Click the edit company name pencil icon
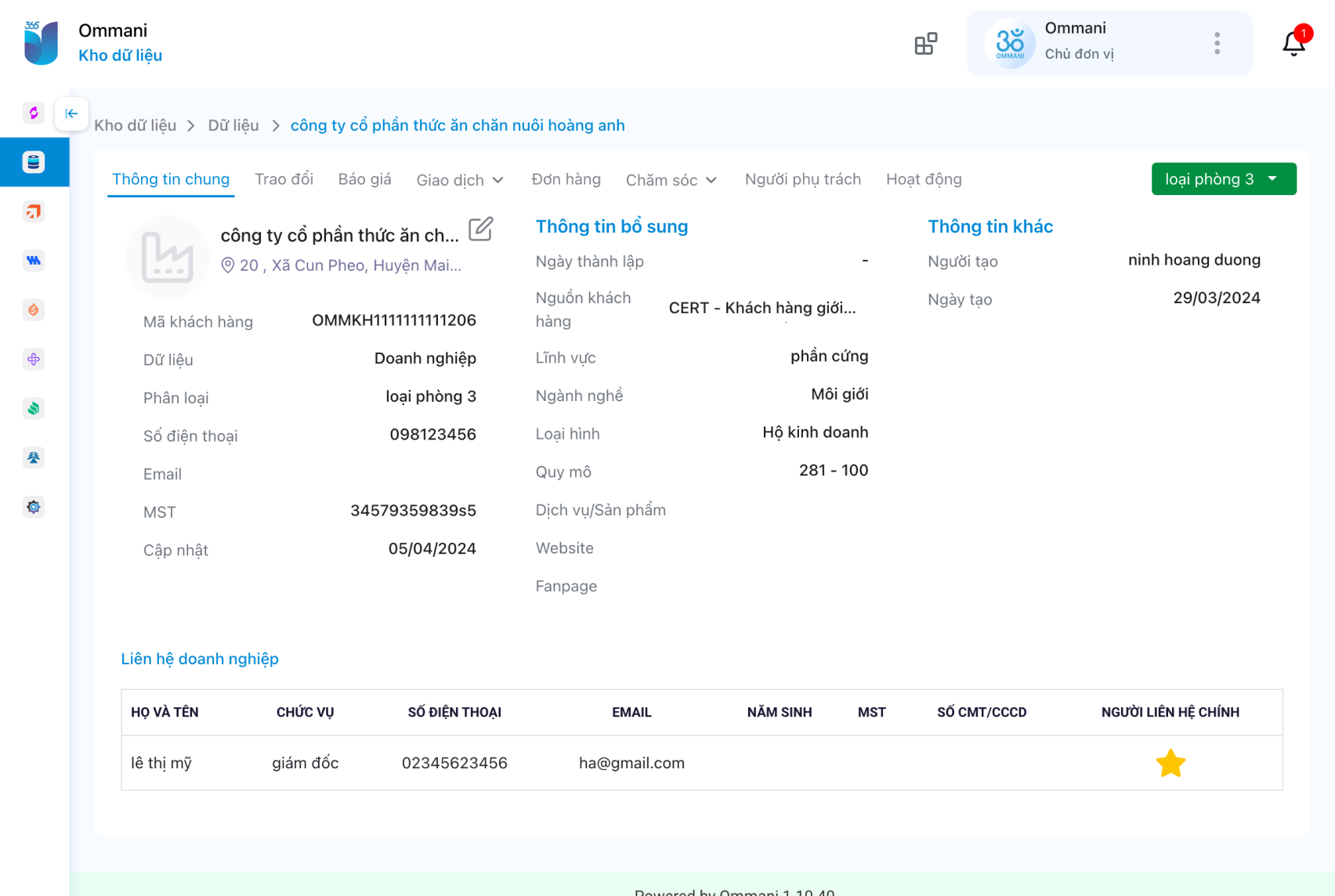 (x=480, y=229)
